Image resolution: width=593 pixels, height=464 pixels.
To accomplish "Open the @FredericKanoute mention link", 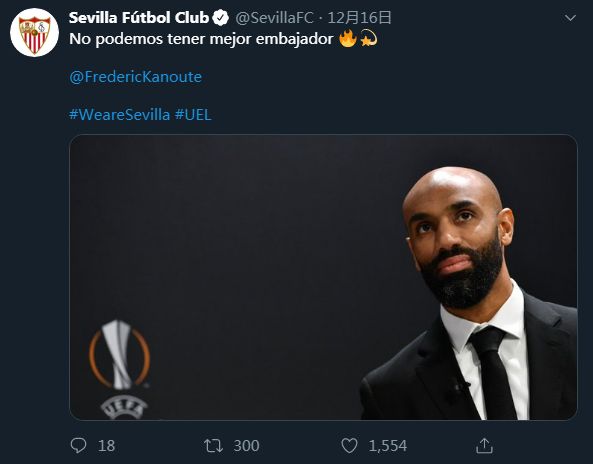I will 135,77.
